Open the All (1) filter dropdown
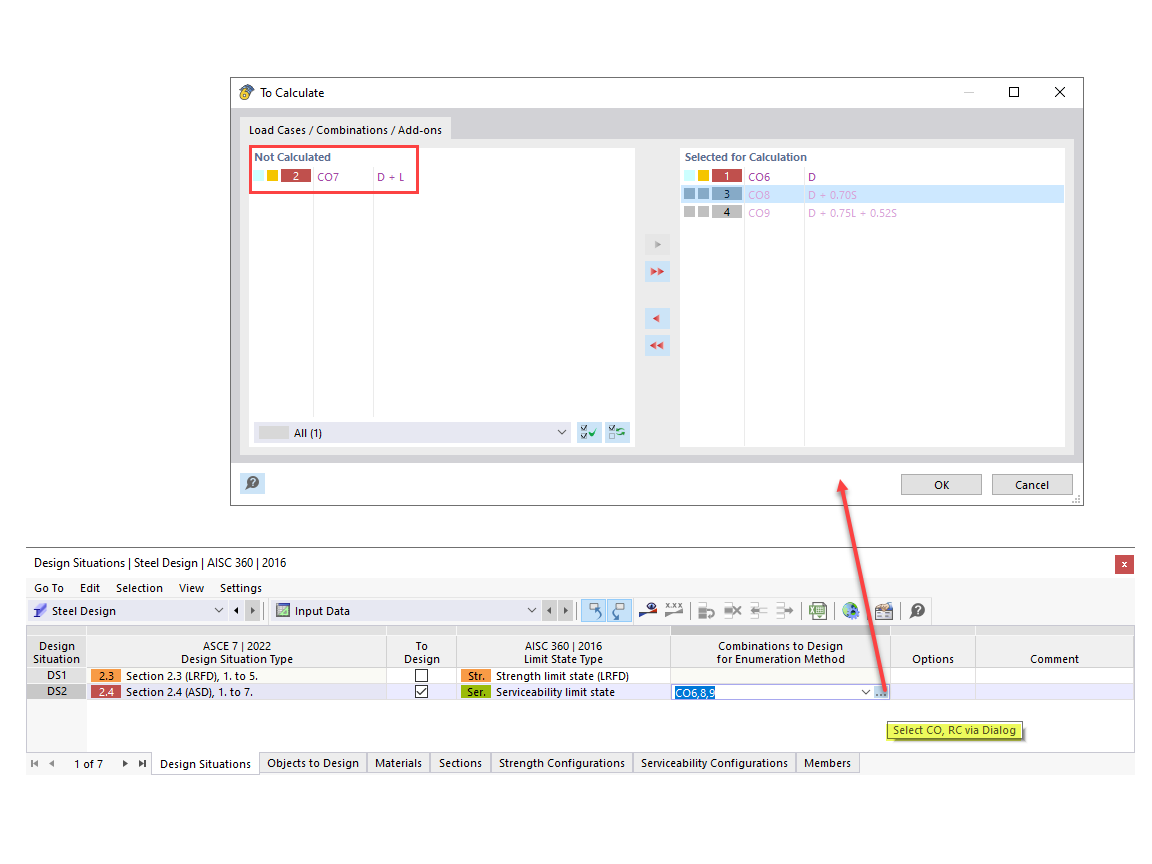 click(561, 432)
